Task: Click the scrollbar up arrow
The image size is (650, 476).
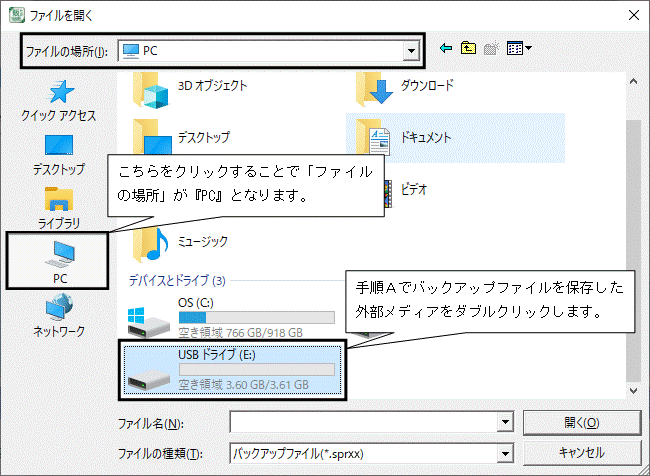Action: tap(633, 82)
